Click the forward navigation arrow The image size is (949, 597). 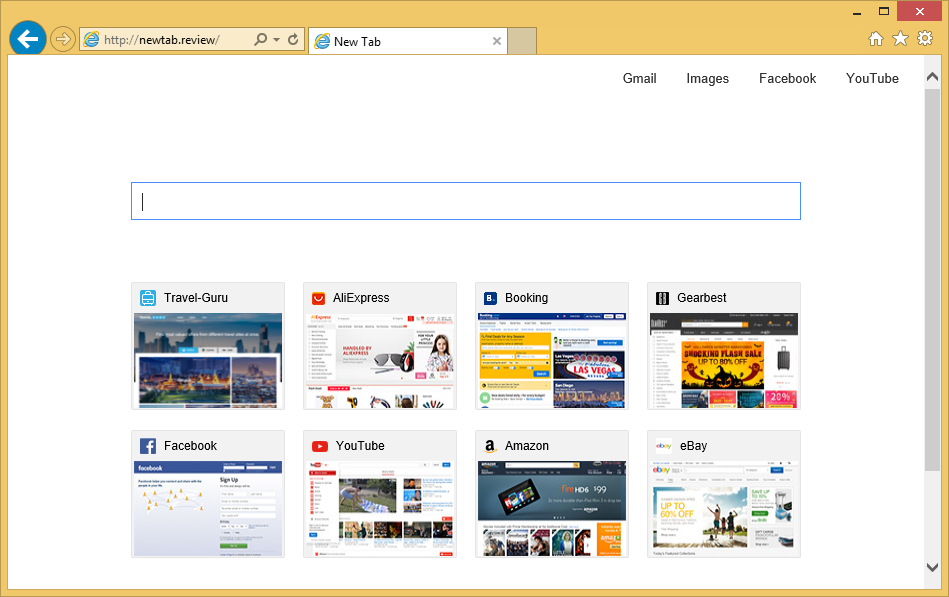click(63, 39)
